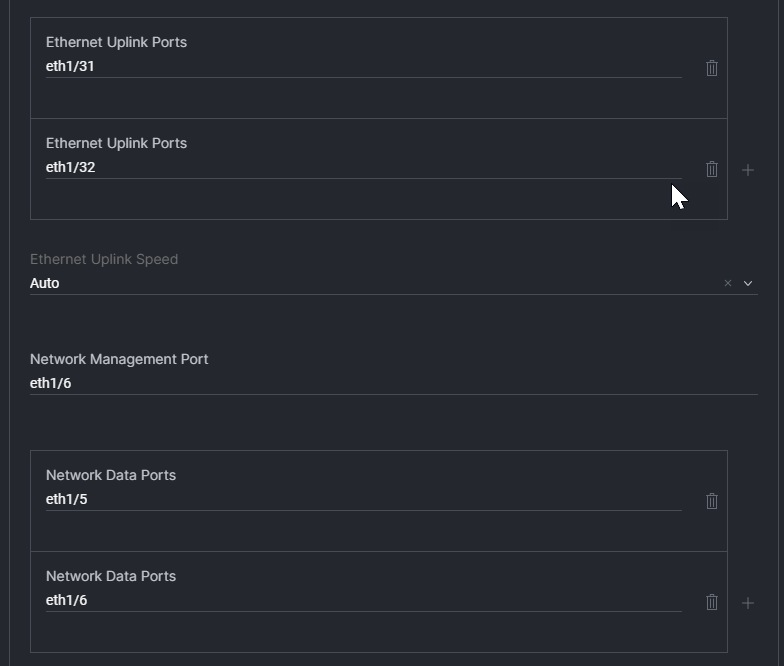Expand the Ethernet Uplink Speed chevron
This screenshot has width=784, height=666.
click(x=748, y=283)
